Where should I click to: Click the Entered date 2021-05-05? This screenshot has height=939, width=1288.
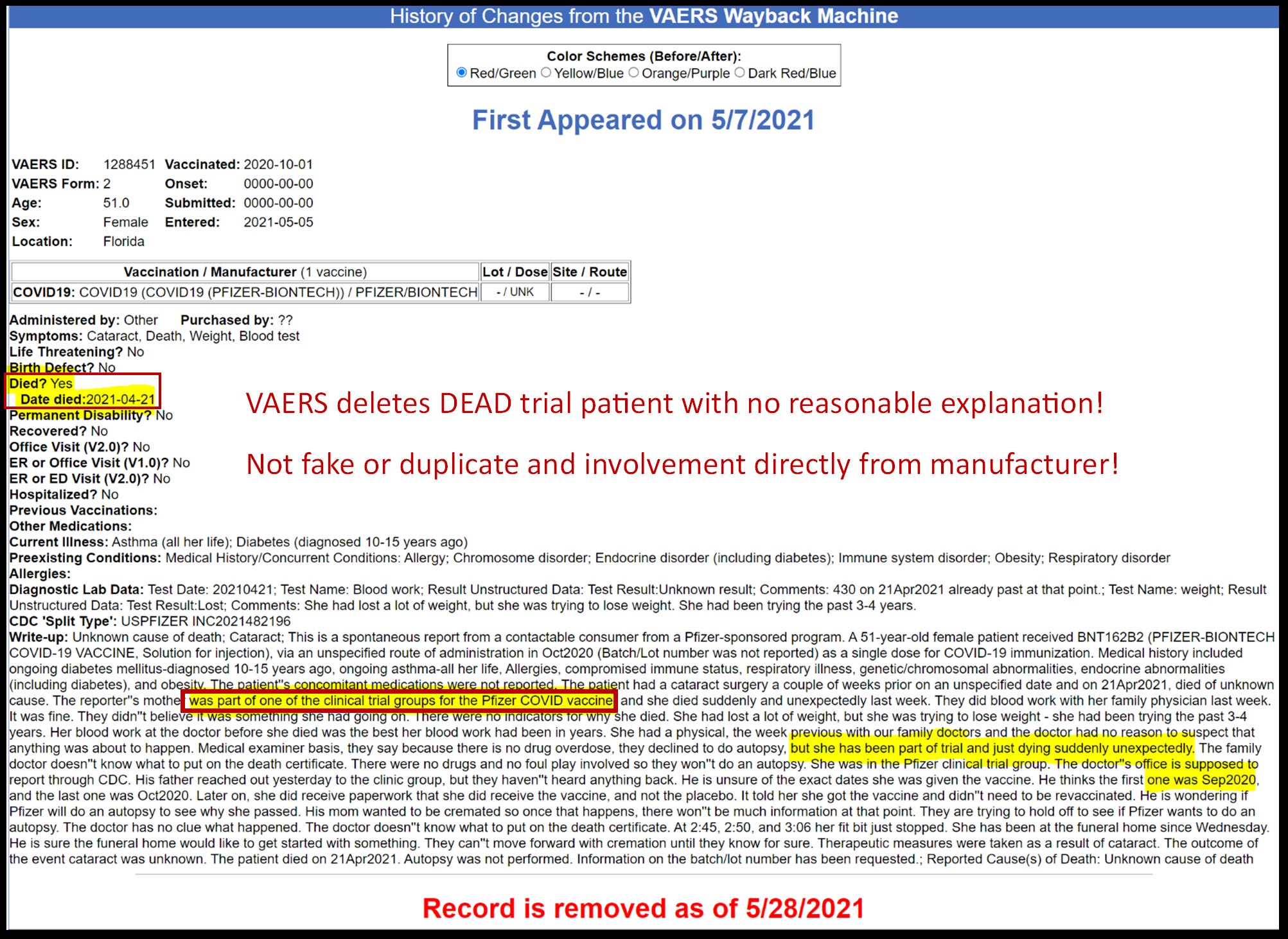278,222
